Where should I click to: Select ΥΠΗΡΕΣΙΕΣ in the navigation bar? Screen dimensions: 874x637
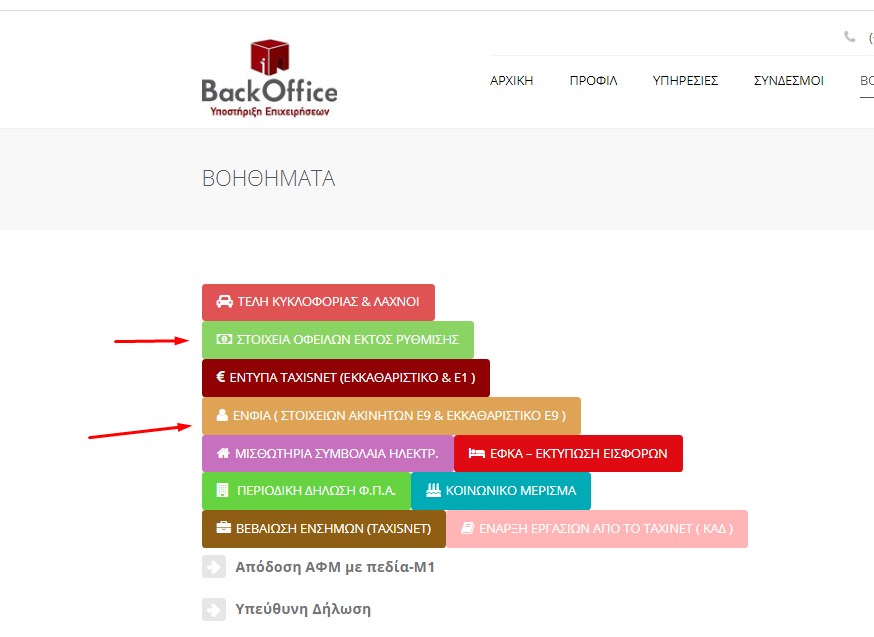coord(685,81)
